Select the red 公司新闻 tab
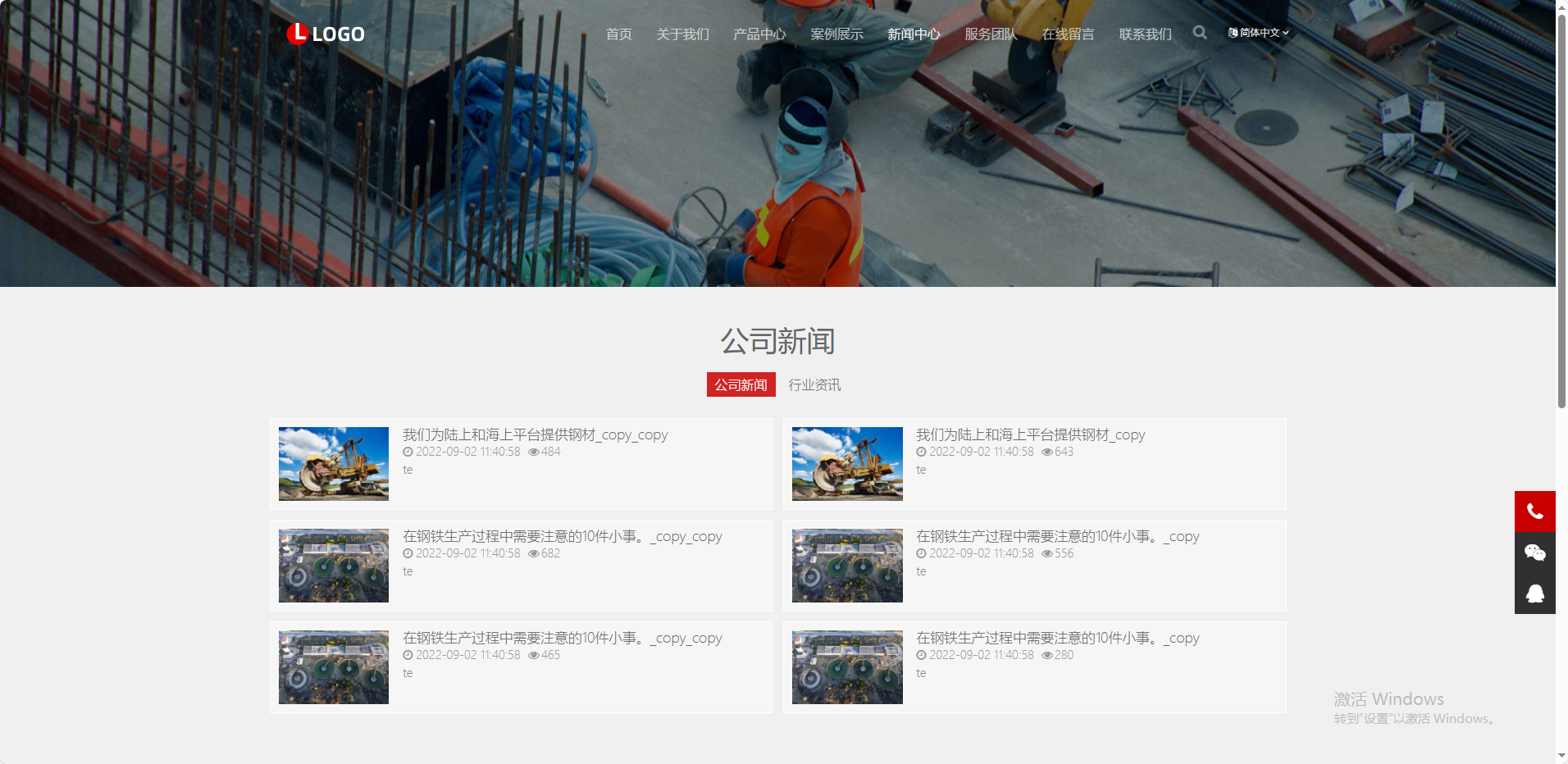Image resolution: width=1568 pixels, height=764 pixels. [x=741, y=384]
